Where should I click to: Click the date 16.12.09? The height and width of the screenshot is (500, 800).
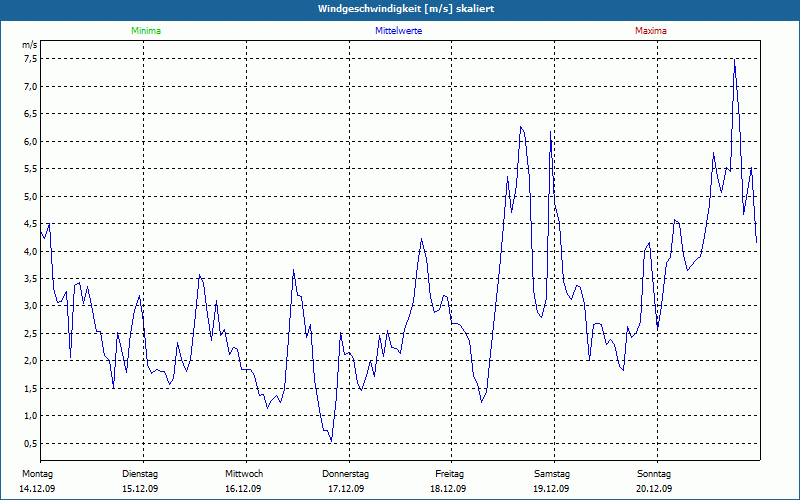tap(243, 489)
